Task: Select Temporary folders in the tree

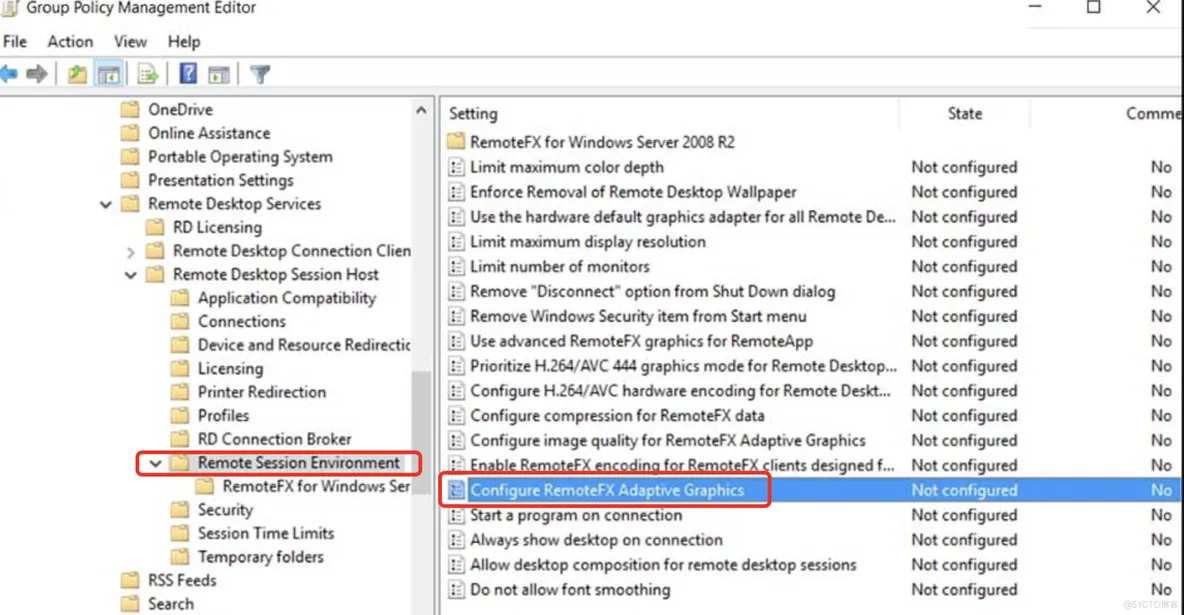Action: click(261, 557)
